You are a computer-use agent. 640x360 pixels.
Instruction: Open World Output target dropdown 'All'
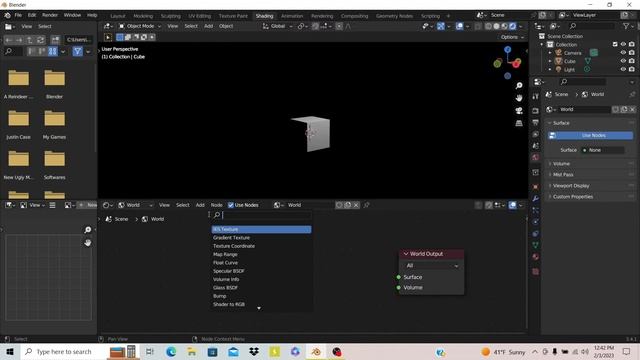(431, 266)
